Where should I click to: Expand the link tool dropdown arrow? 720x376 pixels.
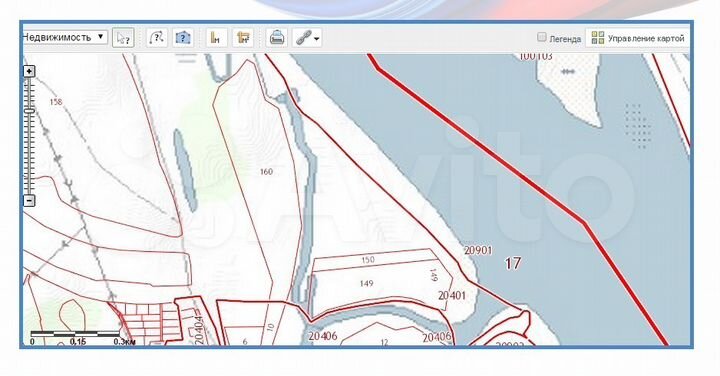click(x=317, y=39)
